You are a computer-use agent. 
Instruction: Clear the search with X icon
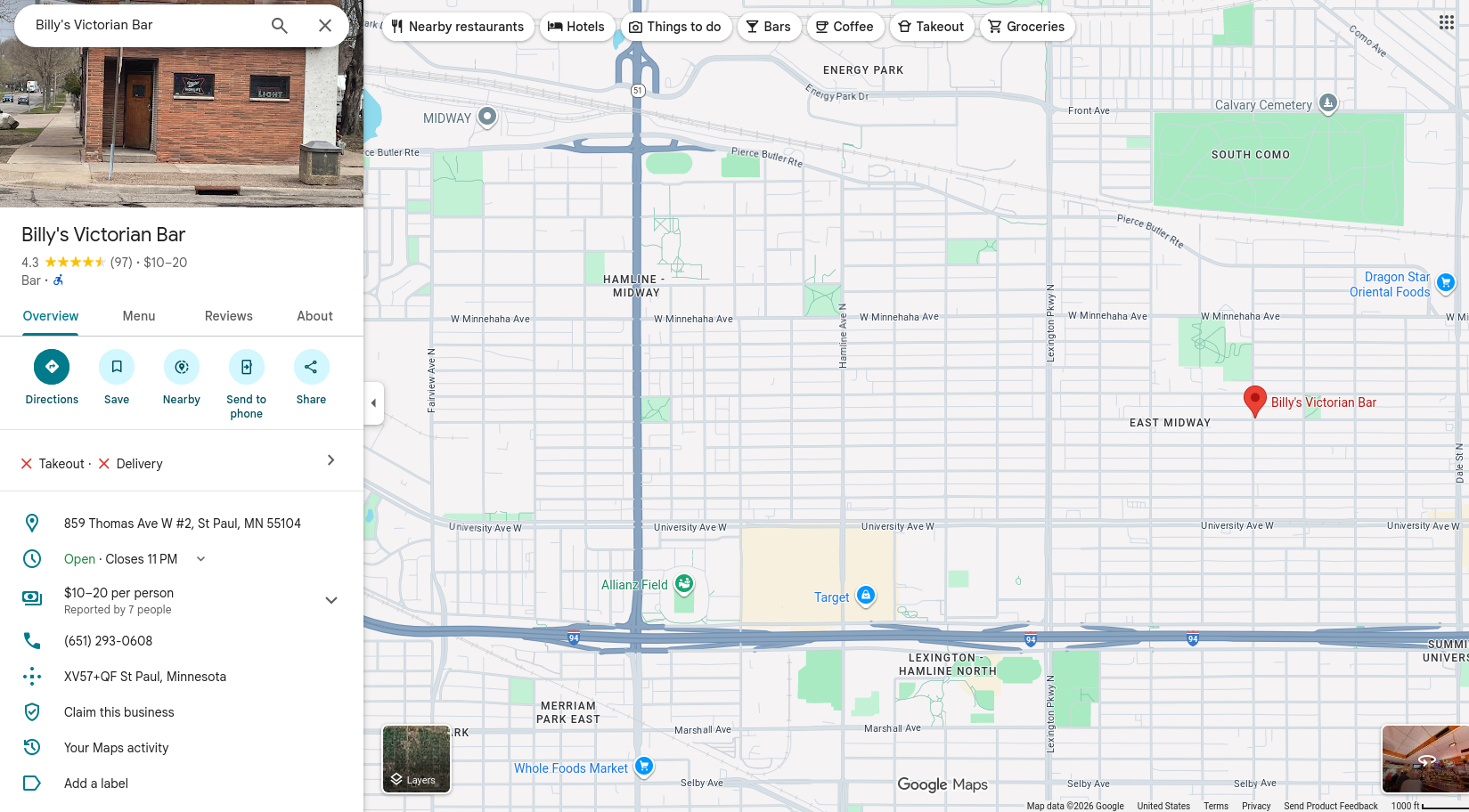(x=325, y=26)
